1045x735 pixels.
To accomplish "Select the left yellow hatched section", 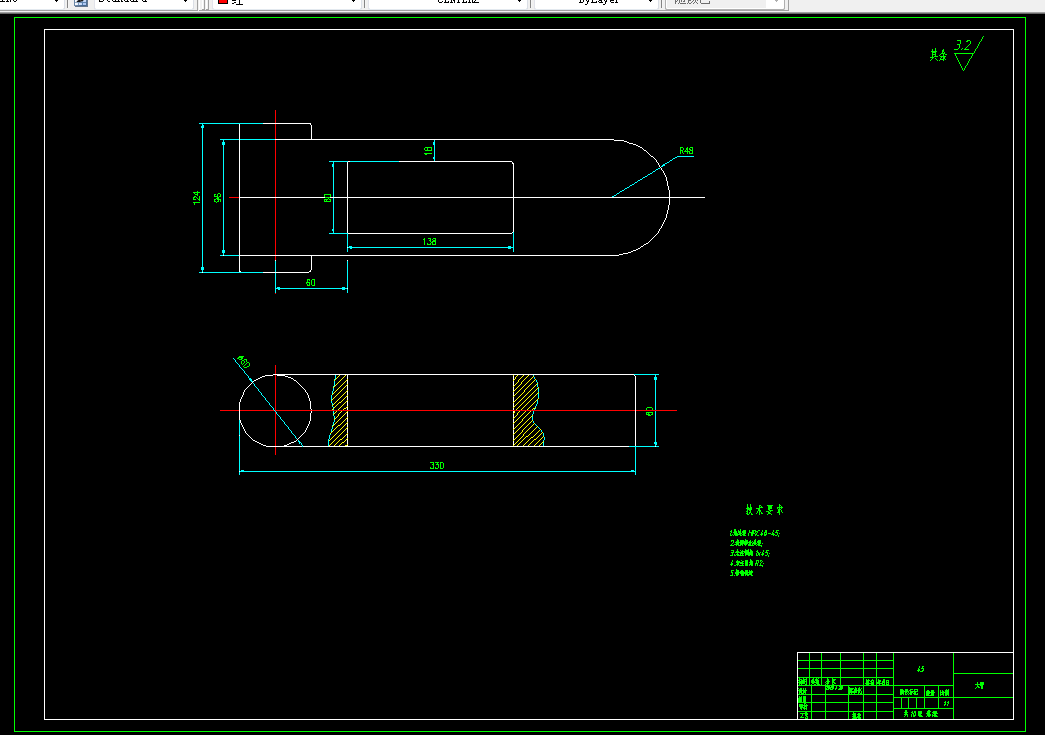I will point(339,410).
